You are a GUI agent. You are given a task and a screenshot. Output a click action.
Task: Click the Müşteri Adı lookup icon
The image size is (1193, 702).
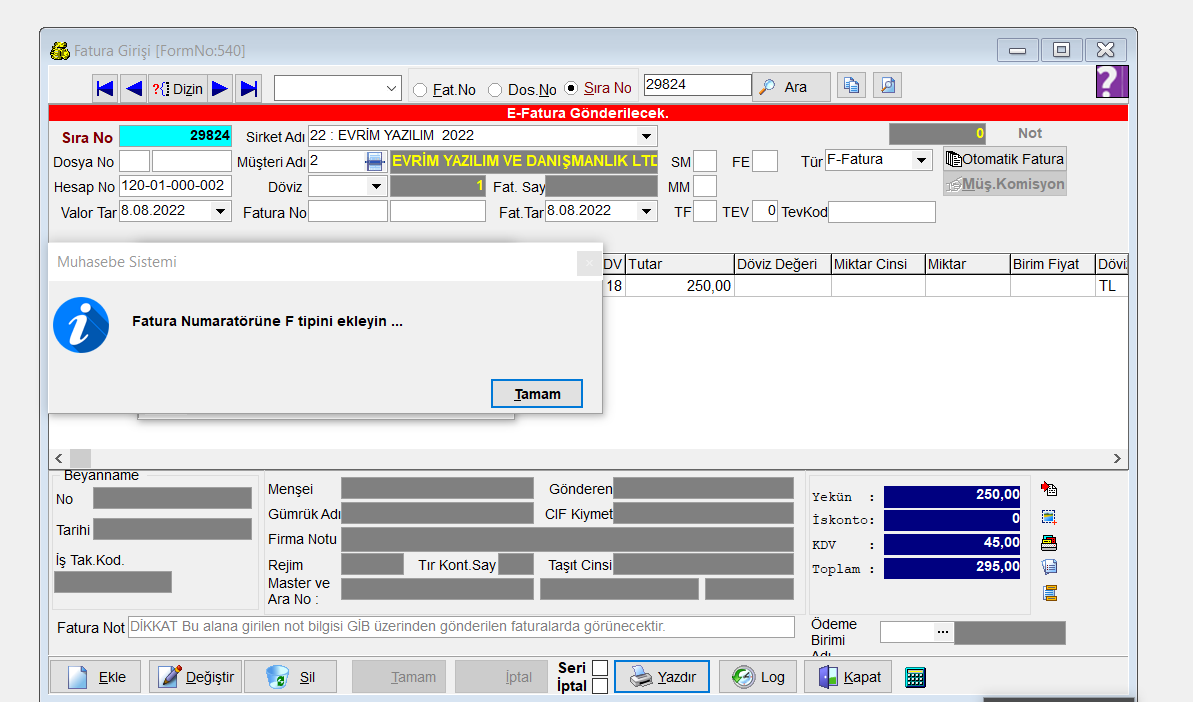click(375, 161)
